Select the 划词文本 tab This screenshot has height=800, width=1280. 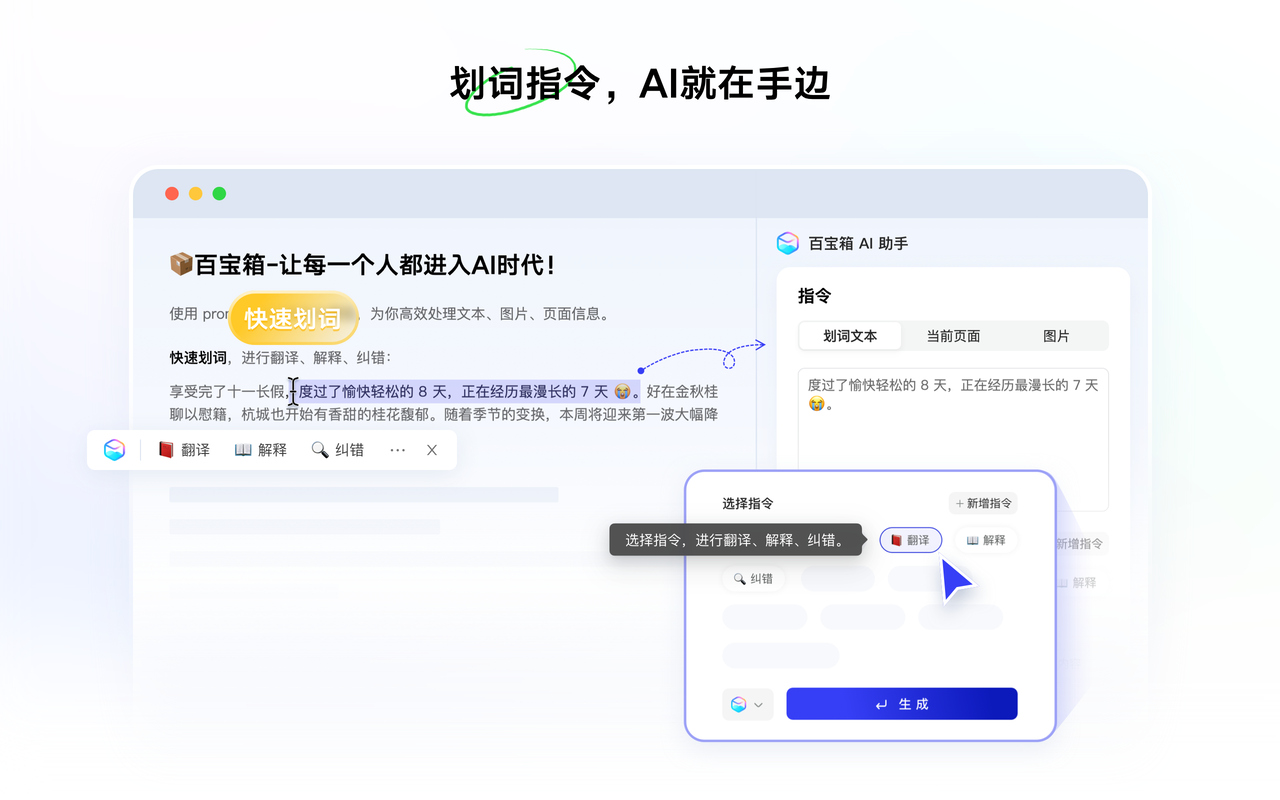pos(850,335)
